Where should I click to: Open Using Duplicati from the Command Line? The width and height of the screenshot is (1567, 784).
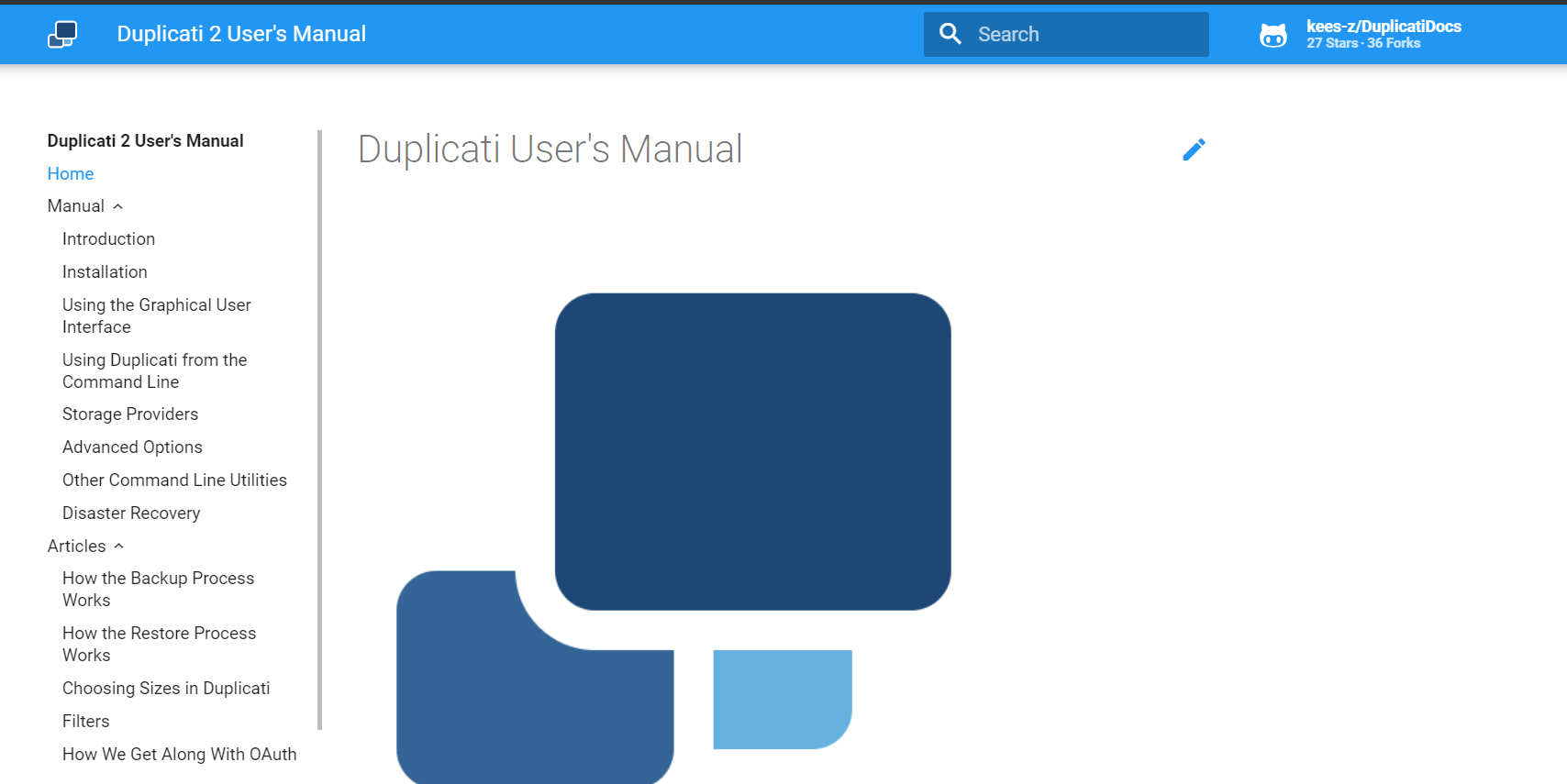155,370
